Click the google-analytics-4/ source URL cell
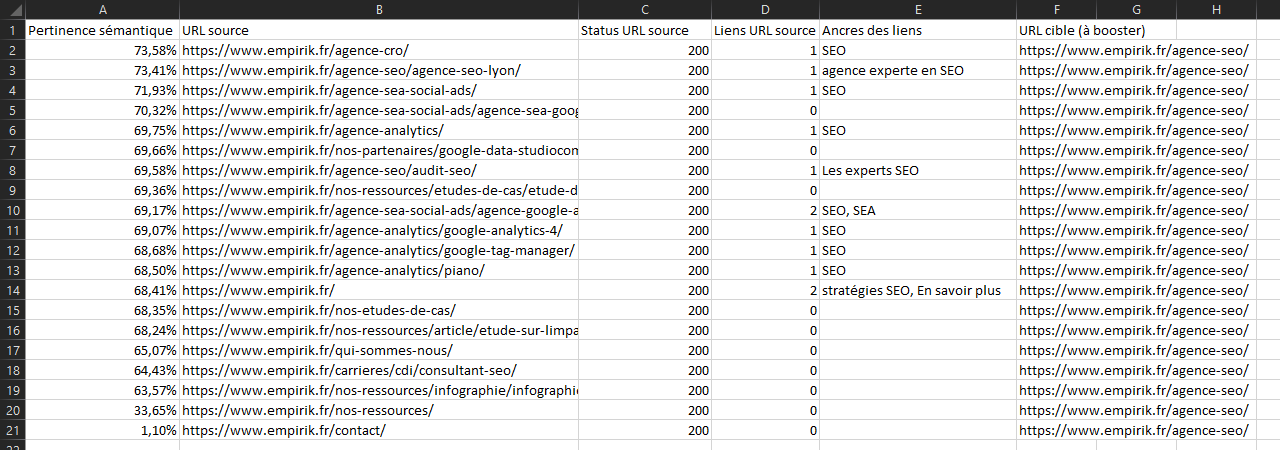 click(379, 230)
